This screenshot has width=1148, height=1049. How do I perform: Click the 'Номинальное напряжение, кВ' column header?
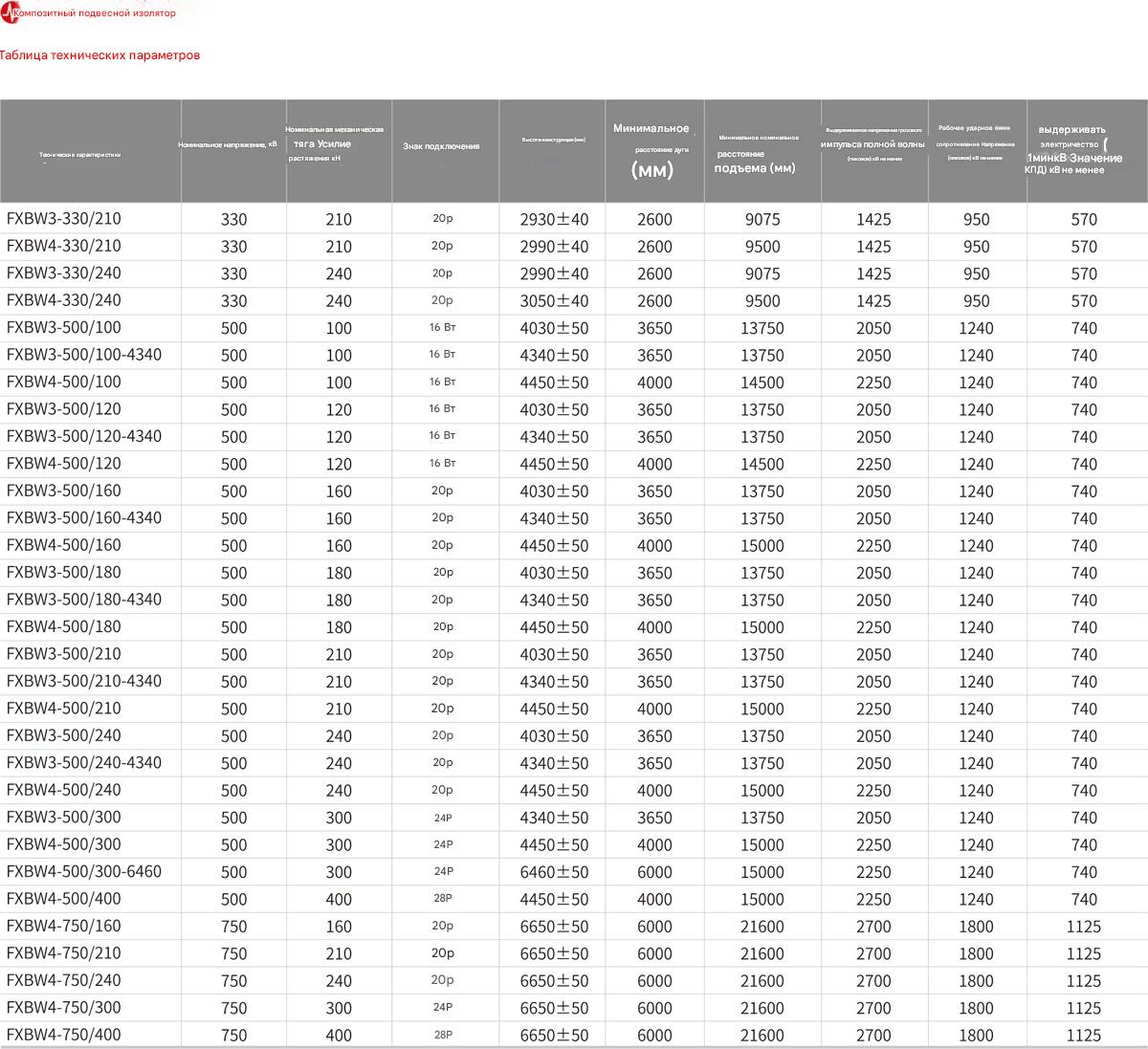[x=228, y=144]
